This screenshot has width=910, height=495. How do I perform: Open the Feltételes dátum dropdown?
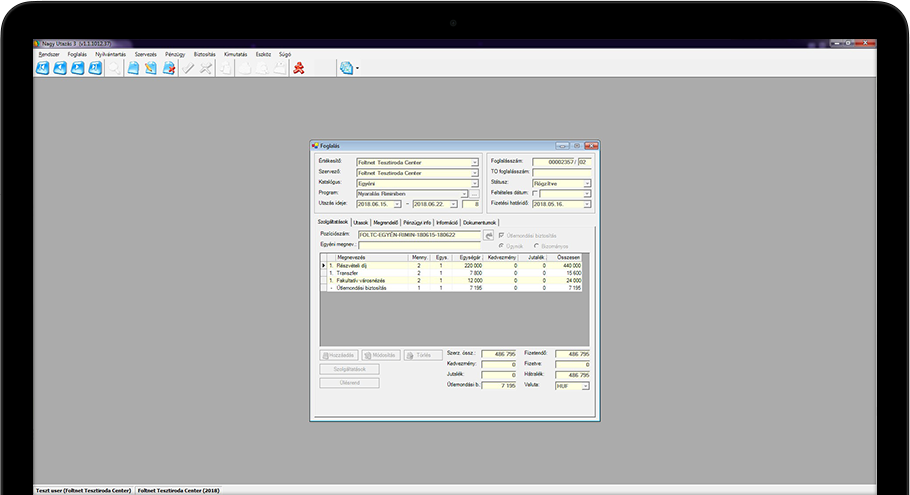587,194
